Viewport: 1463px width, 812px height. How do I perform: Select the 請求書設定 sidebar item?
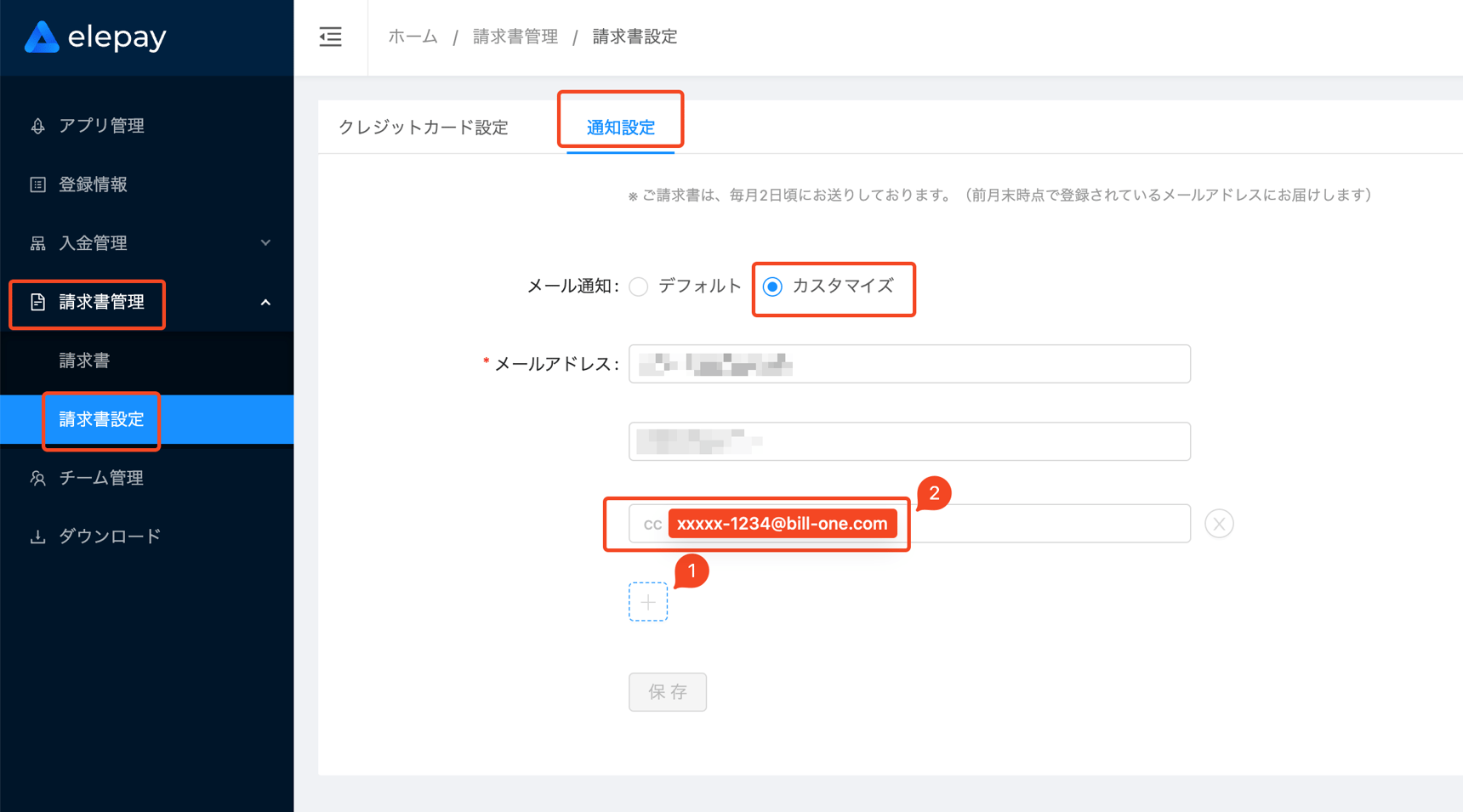point(100,420)
